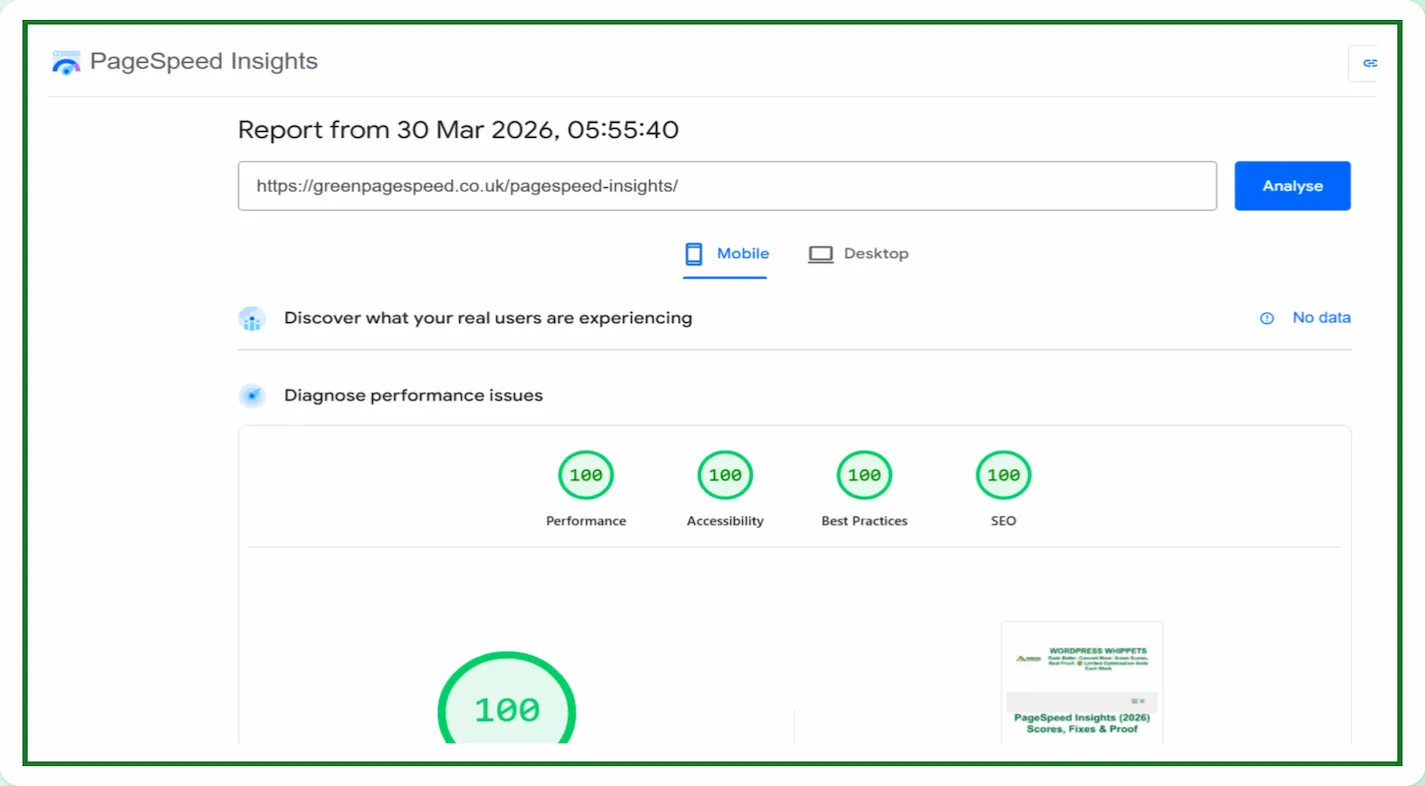The image size is (1425, 786).
Task: Switch to the Mobile tab
Action: pyautogui.click(x=726, y=254)
